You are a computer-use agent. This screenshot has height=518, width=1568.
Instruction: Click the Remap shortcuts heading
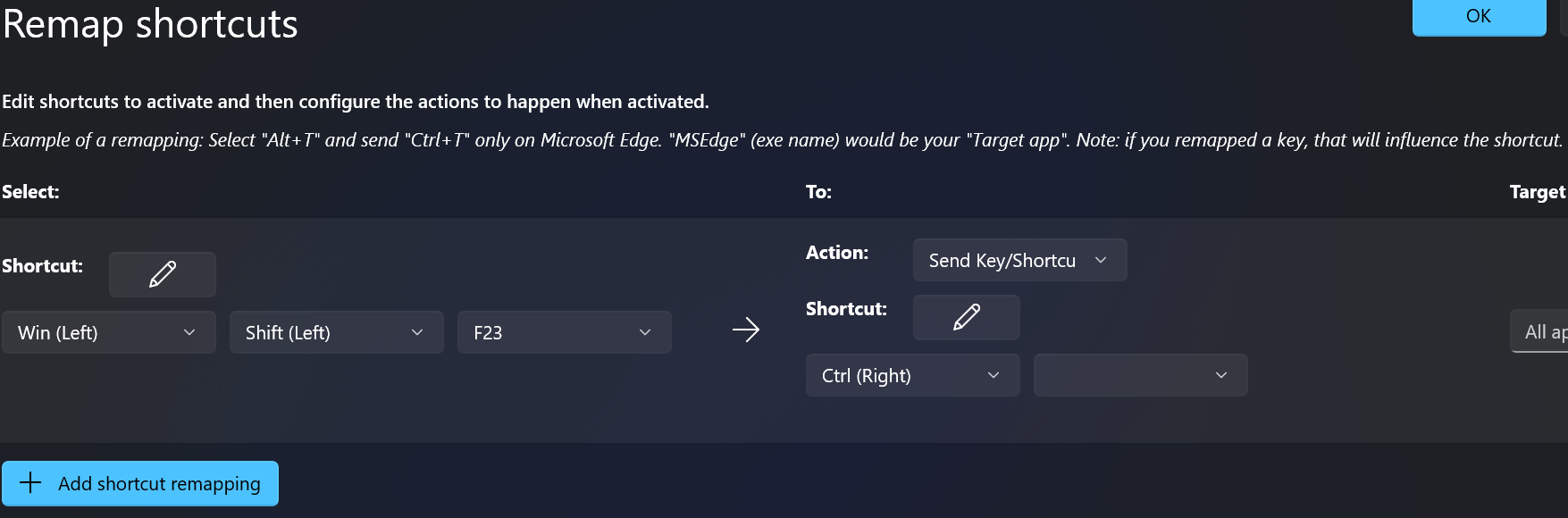point(150,24)
